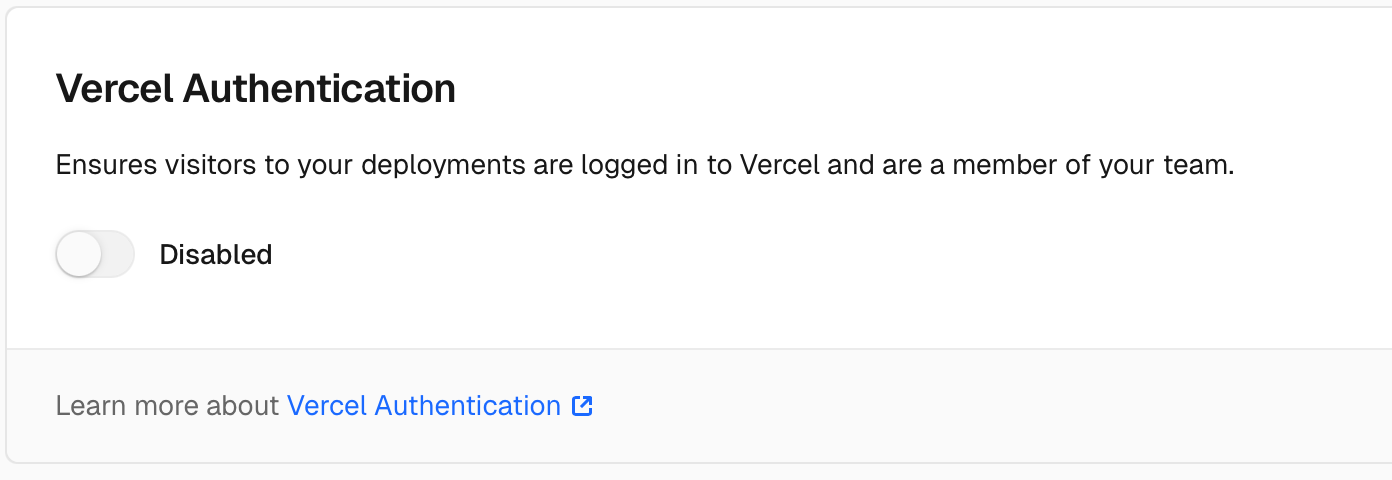Click the description sentence starting with "Ensures visitors"
The width and height of the screenshot is (1392, 480).
pos(645,165)
